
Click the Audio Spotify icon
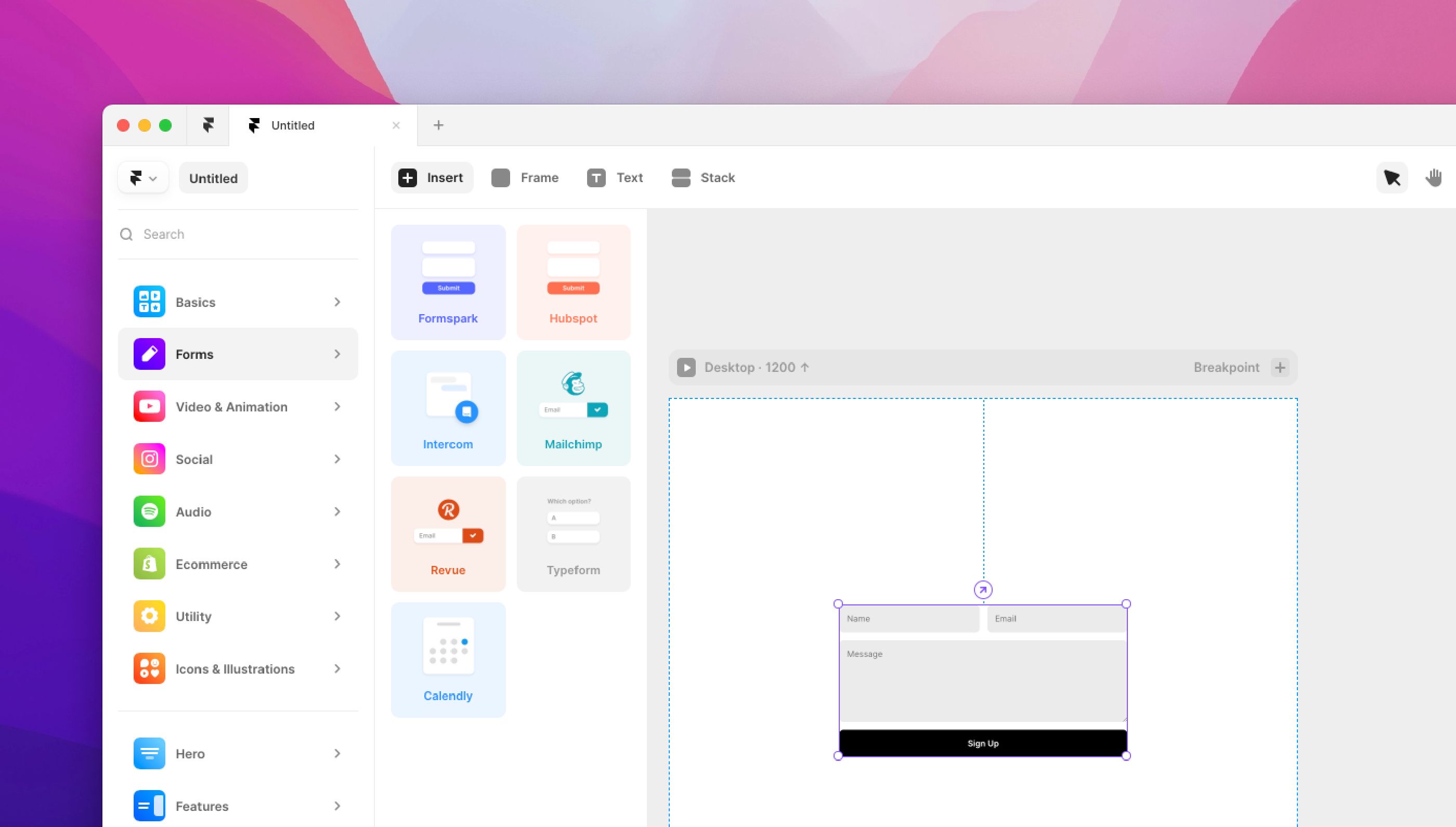tap(149, 511)
